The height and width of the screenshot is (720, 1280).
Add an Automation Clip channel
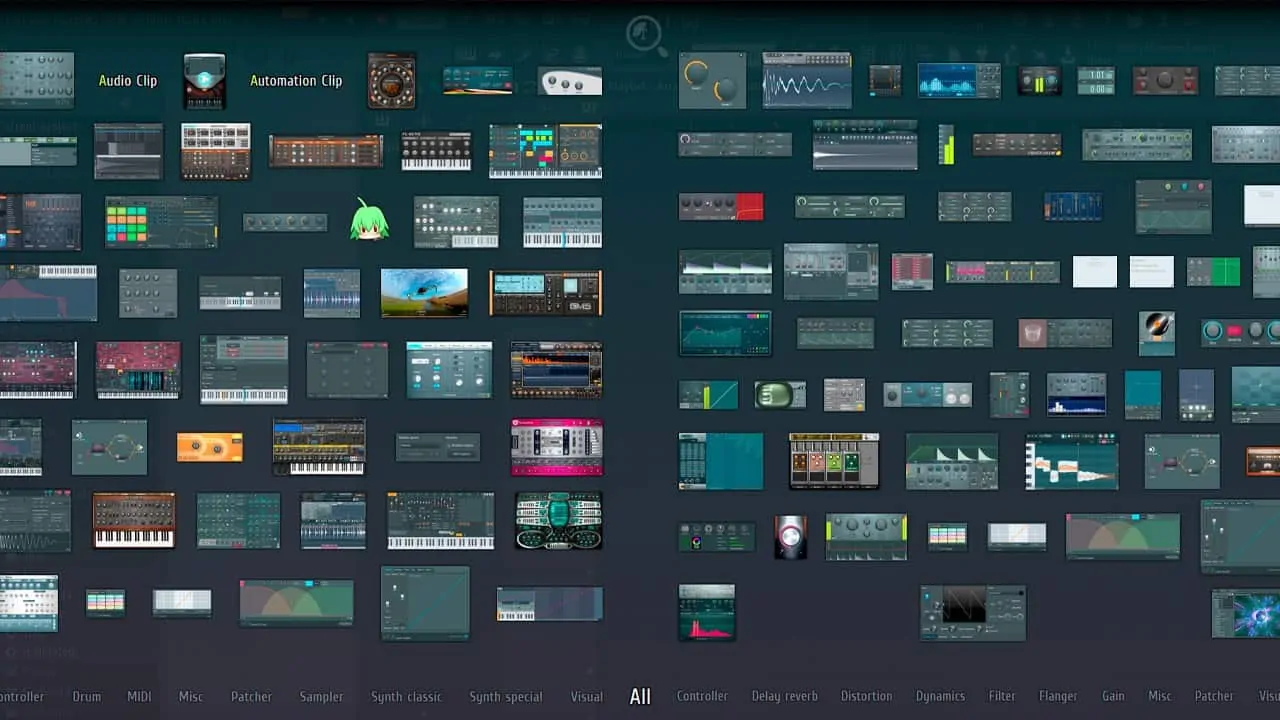coord(296,81)
